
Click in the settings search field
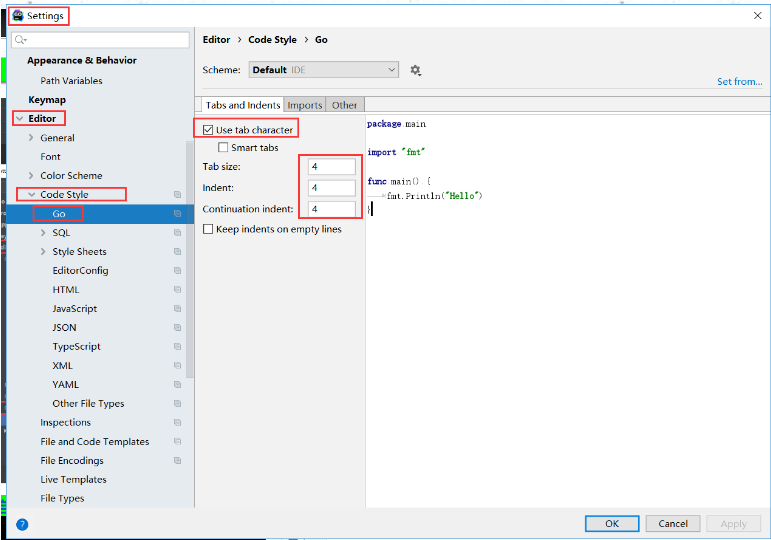[101, 40]
